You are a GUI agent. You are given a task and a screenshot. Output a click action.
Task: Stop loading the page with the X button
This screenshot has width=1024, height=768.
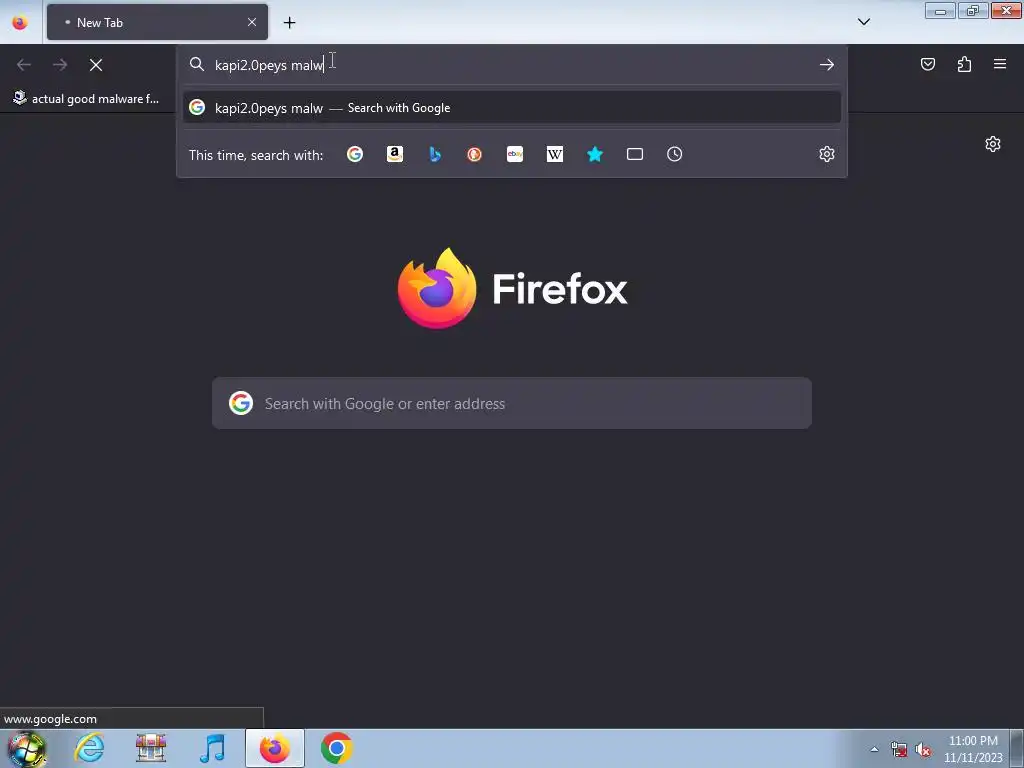(x=96, y=65)
